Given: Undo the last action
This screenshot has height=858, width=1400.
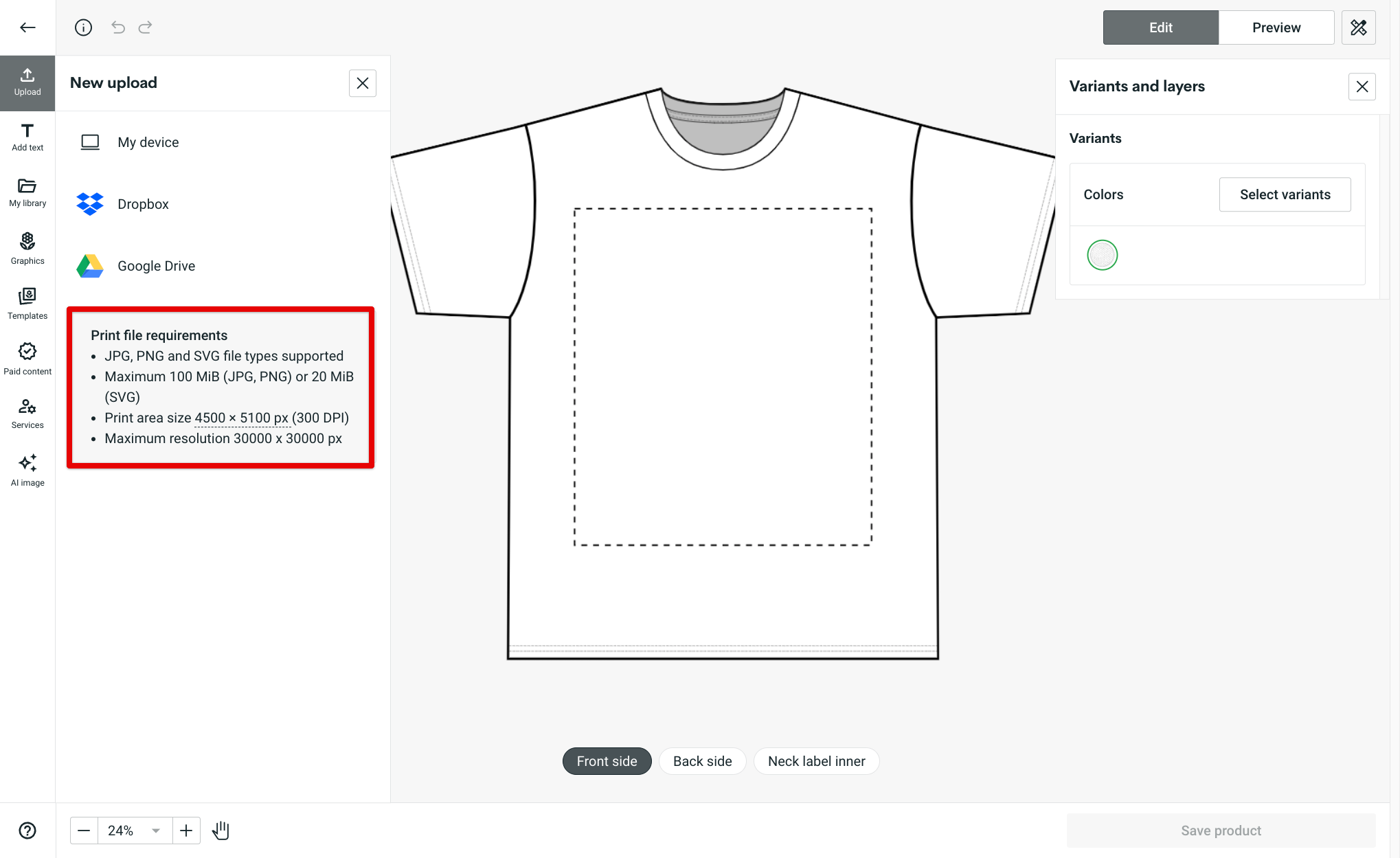Looking at the screenshot, I should 117,27.
